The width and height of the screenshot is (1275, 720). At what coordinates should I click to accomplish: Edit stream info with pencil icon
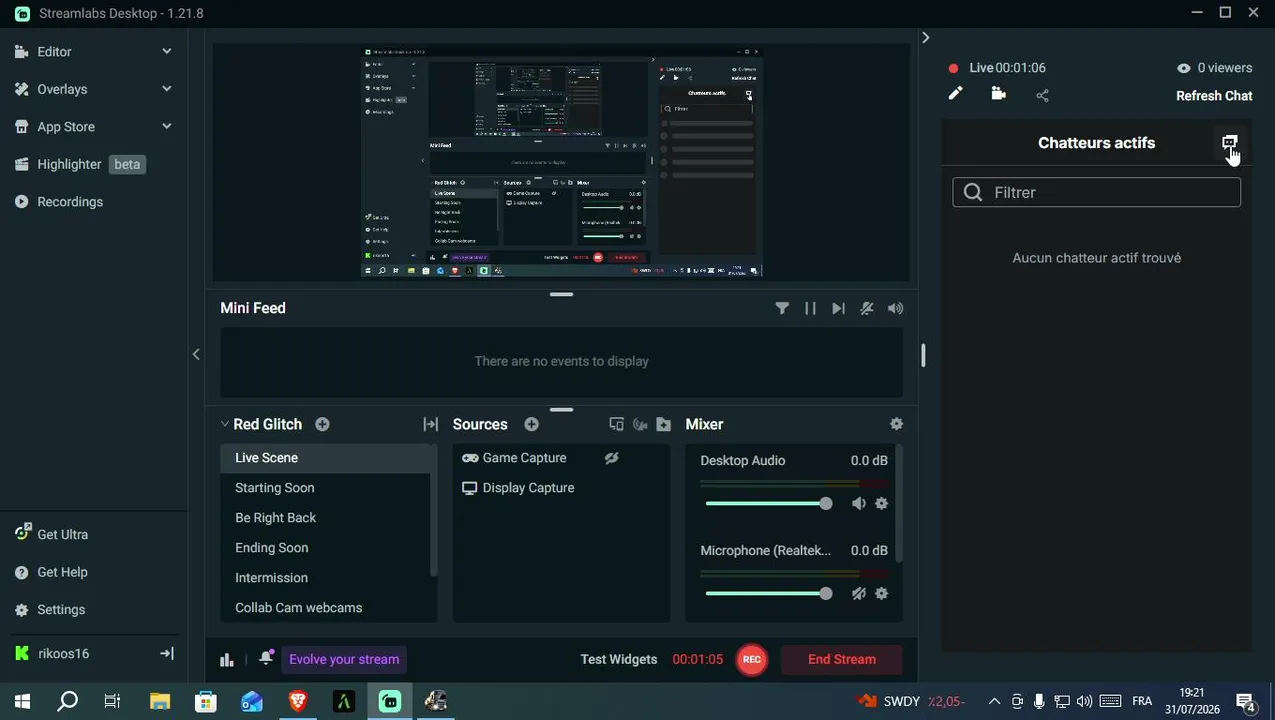955,94
